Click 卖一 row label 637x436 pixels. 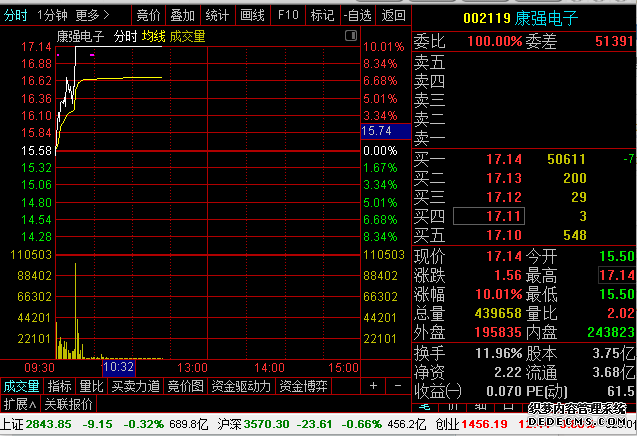point(429,138)
